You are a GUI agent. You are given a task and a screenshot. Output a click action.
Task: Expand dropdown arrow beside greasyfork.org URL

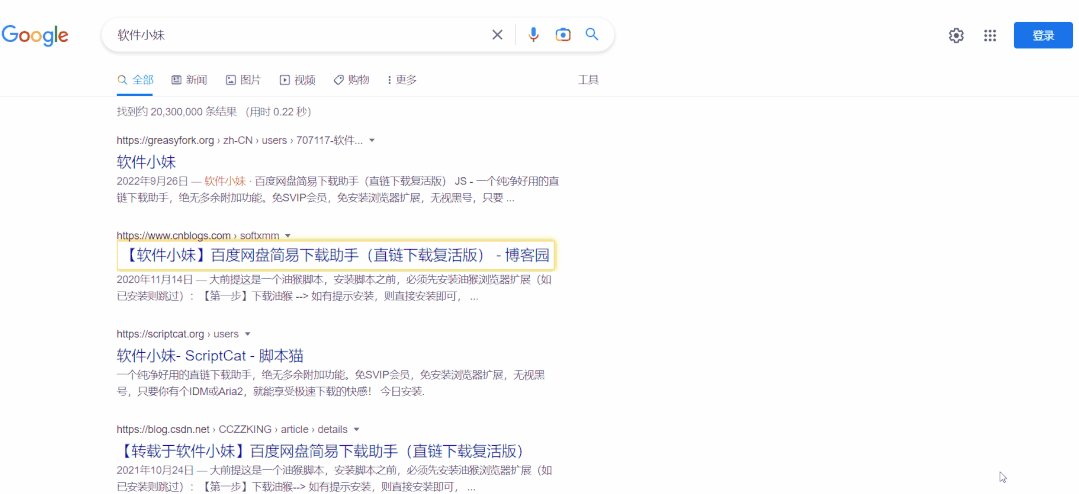(372, 140)
